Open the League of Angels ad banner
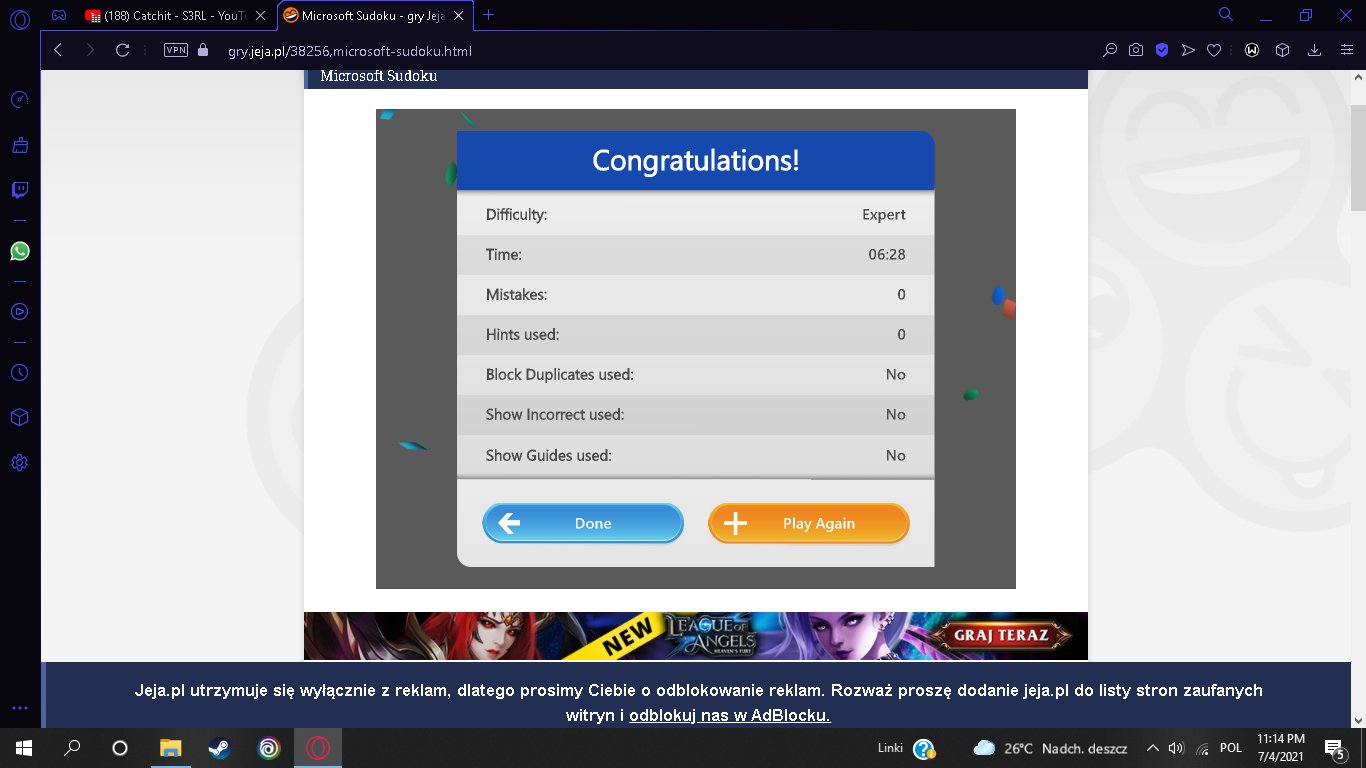 coord(696,636)
